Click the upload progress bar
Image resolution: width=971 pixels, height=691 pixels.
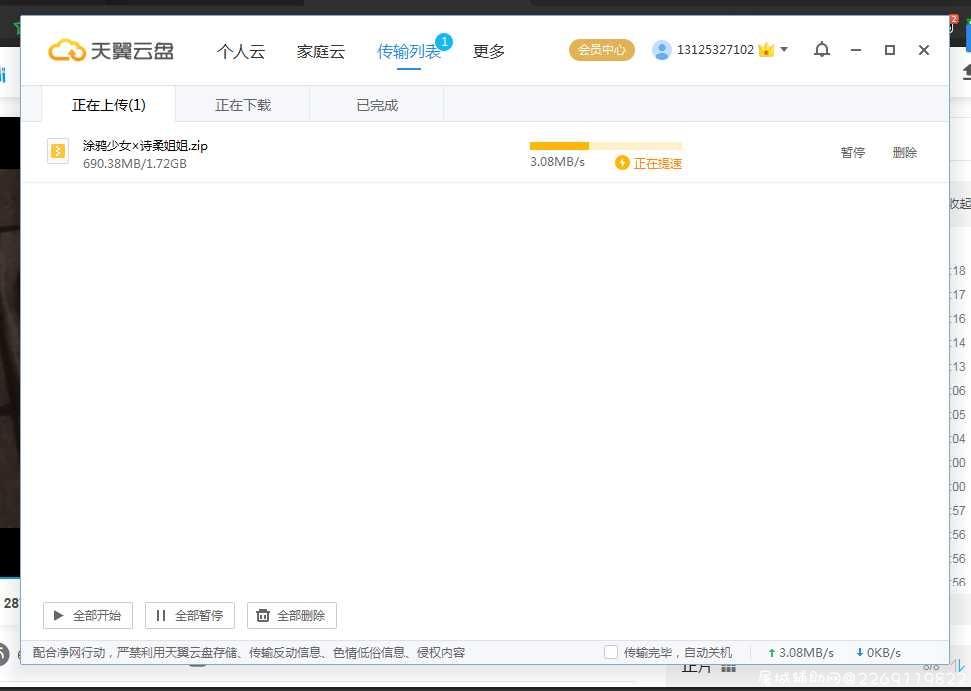click(x=606, y=146)
